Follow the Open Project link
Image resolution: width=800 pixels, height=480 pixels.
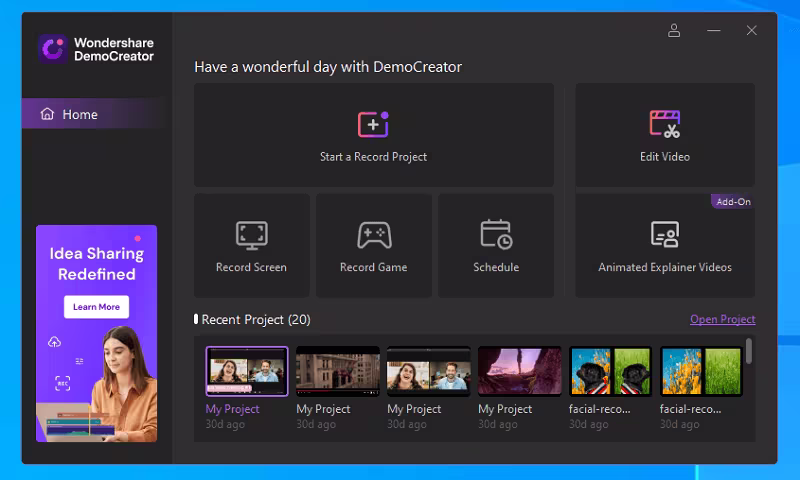click(x=722, y=319)
